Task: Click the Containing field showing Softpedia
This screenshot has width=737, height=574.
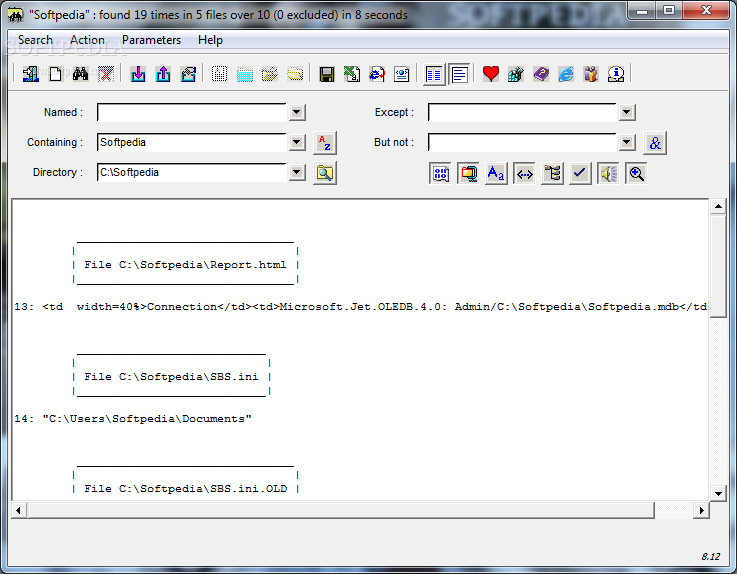Action: click(192, 142)
